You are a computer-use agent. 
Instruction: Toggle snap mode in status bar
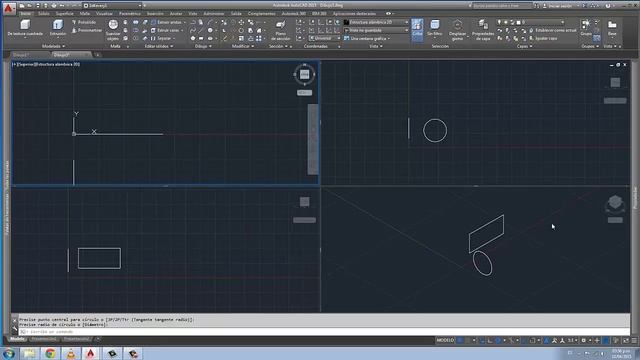[468, 340]
